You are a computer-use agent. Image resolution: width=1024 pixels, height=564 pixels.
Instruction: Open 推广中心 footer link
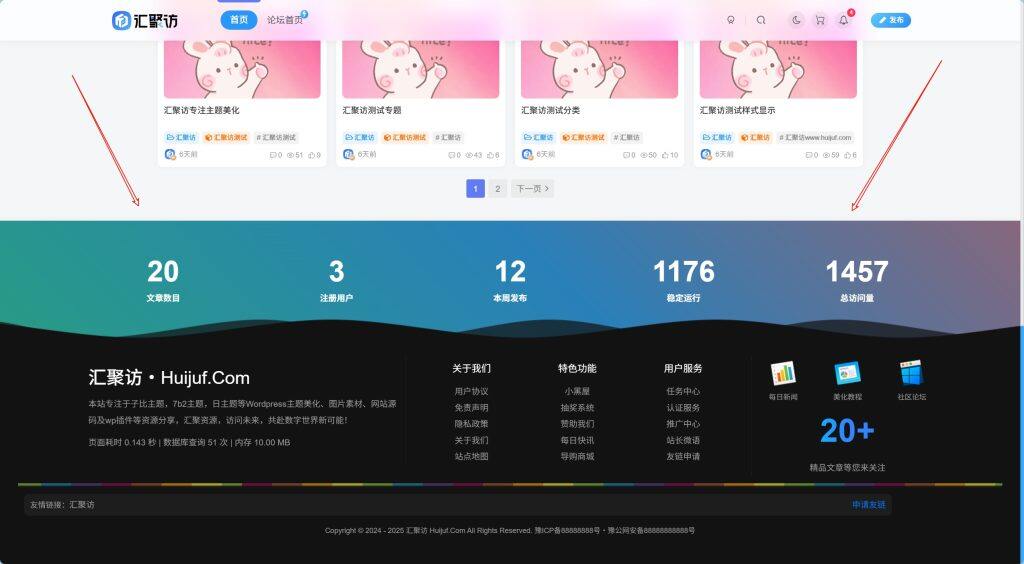pos(683,424)
